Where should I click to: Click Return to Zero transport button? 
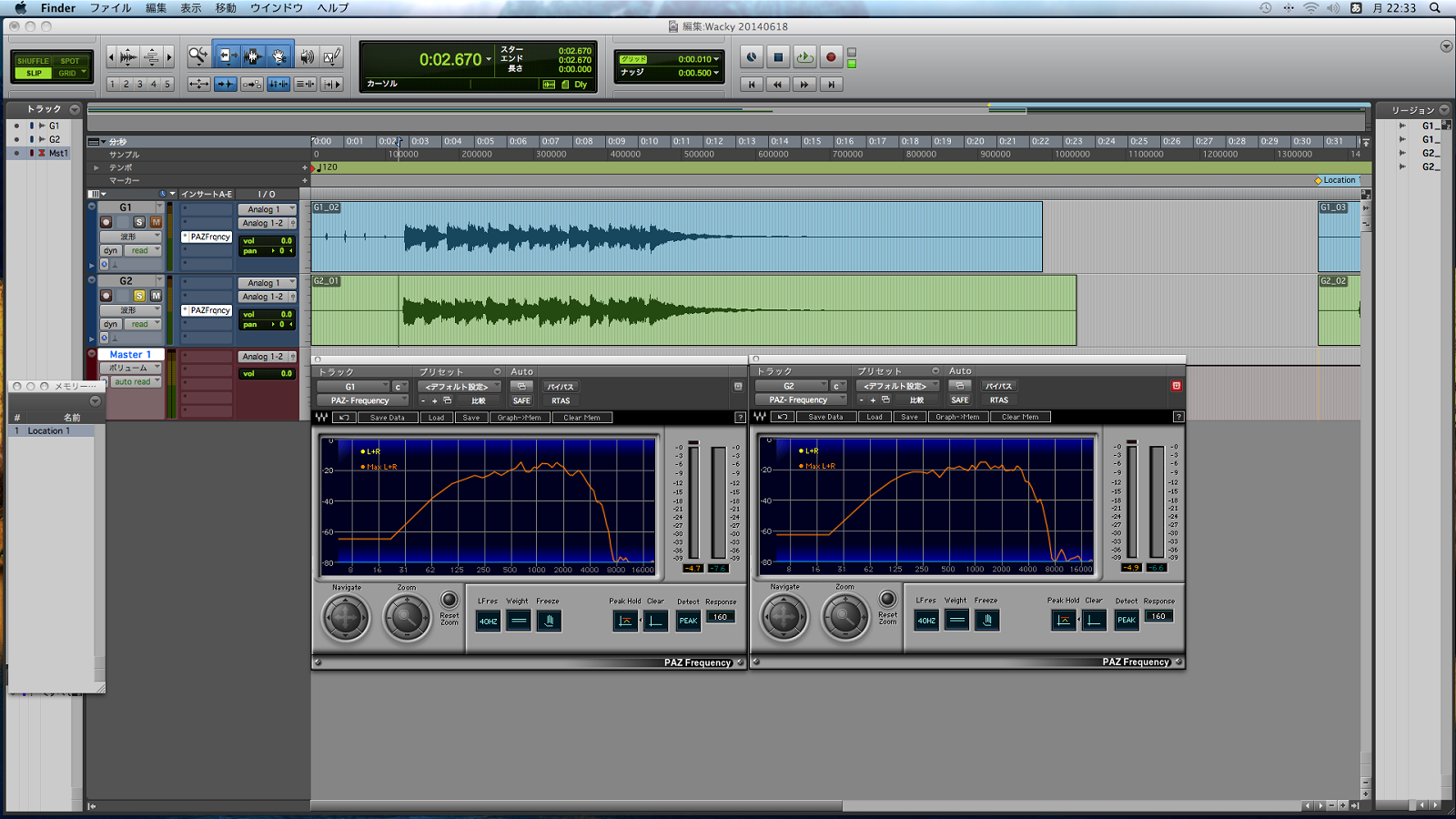coord(752,85)
